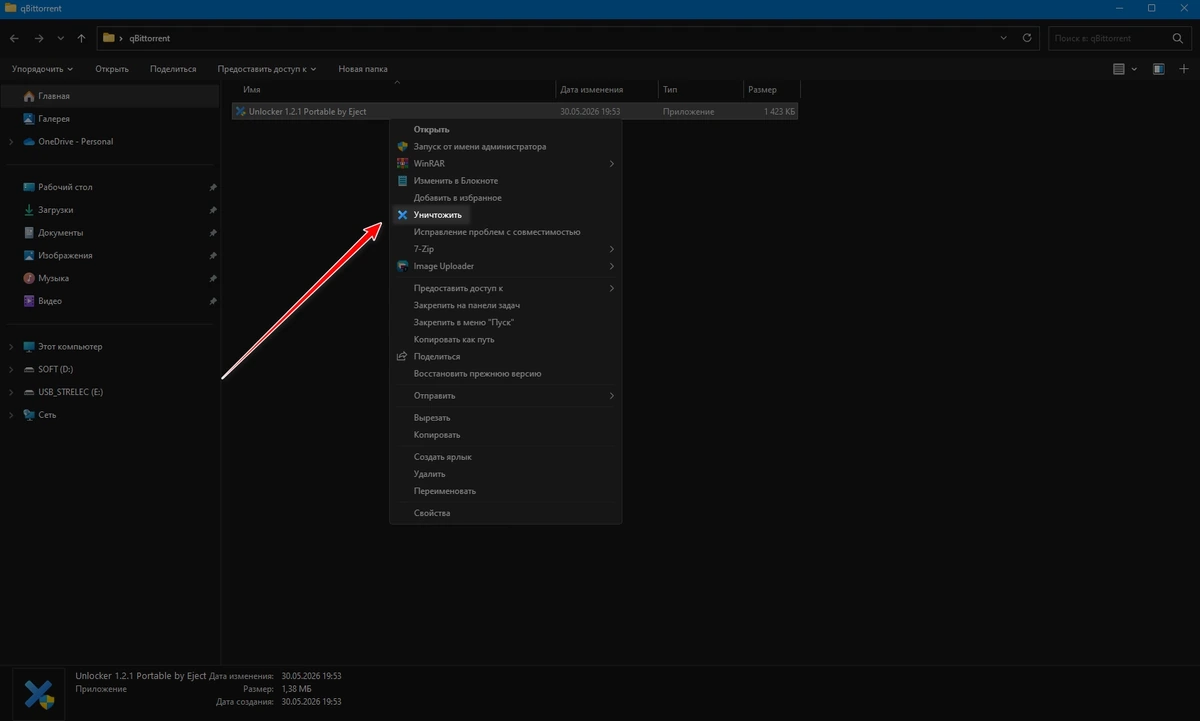
Task: Expand the Сеть node
Action: coord(11,415)
